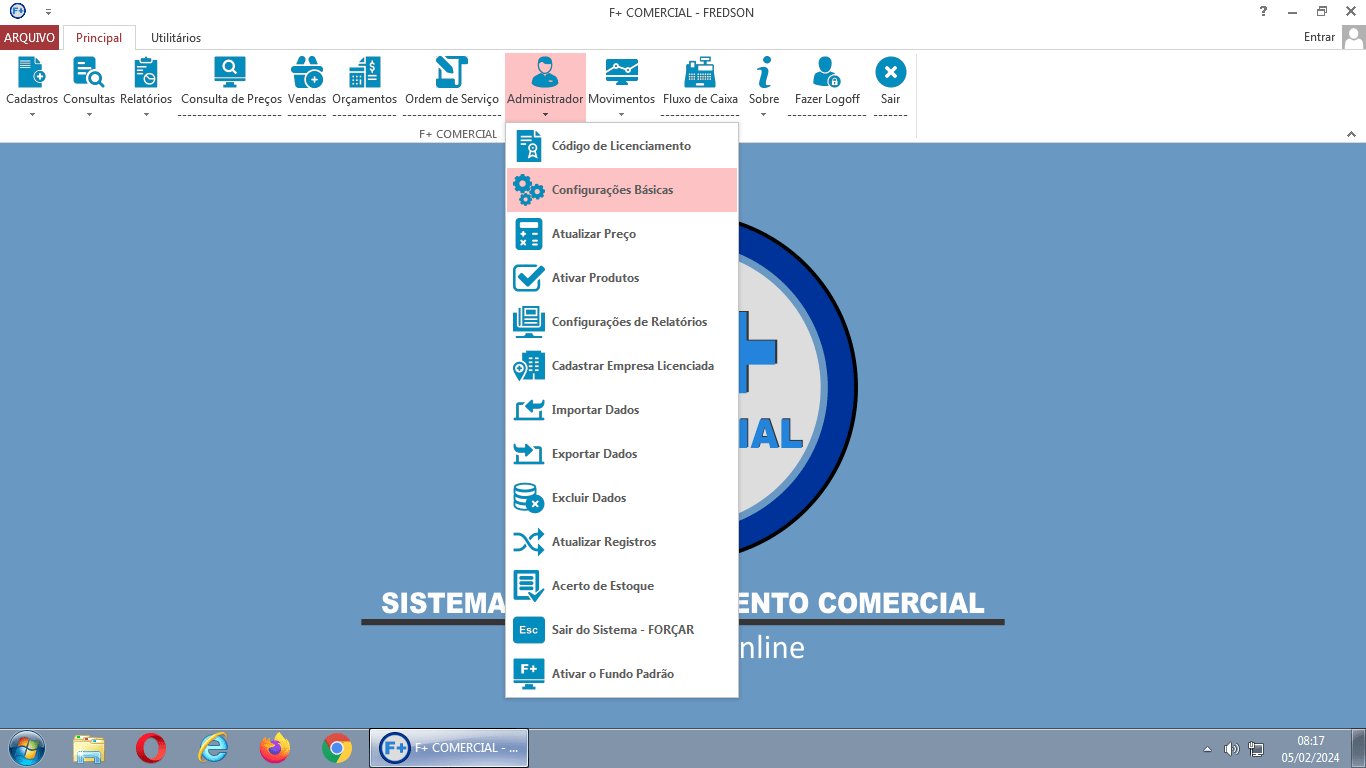Click the Entrar sign-in link

click(1319, 38)
